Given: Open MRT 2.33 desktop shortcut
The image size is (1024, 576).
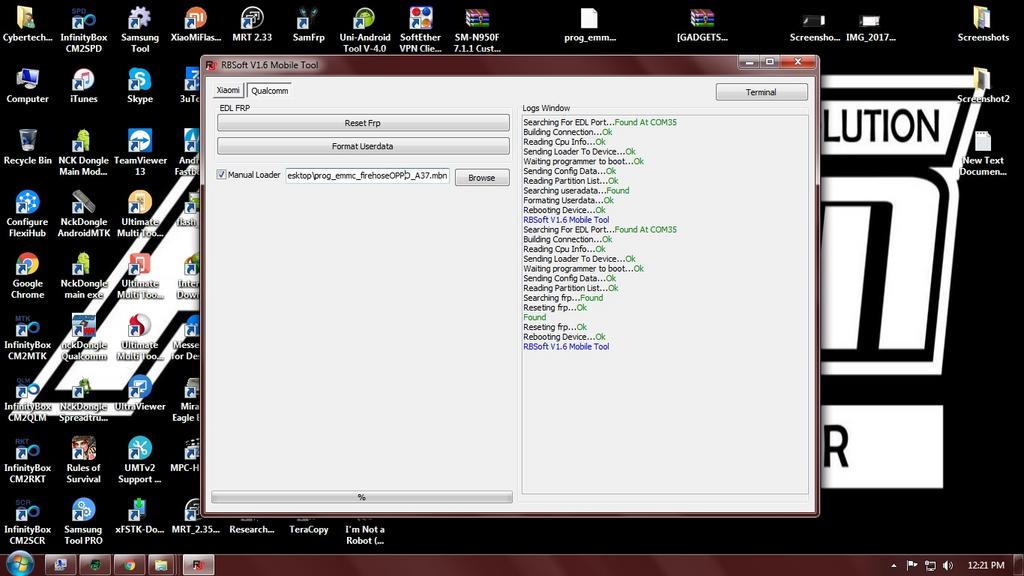Looking at the screenshot, I should (252, 25).
